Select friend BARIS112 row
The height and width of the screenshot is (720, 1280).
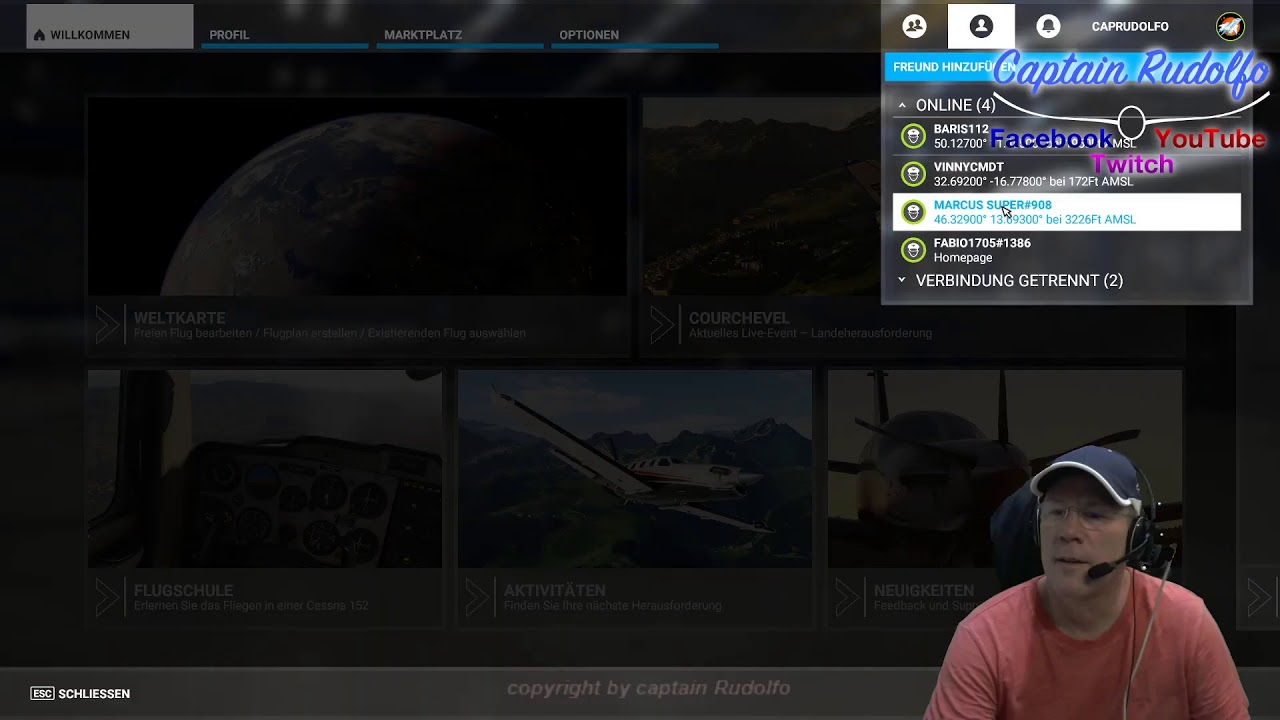(1066, 136)
